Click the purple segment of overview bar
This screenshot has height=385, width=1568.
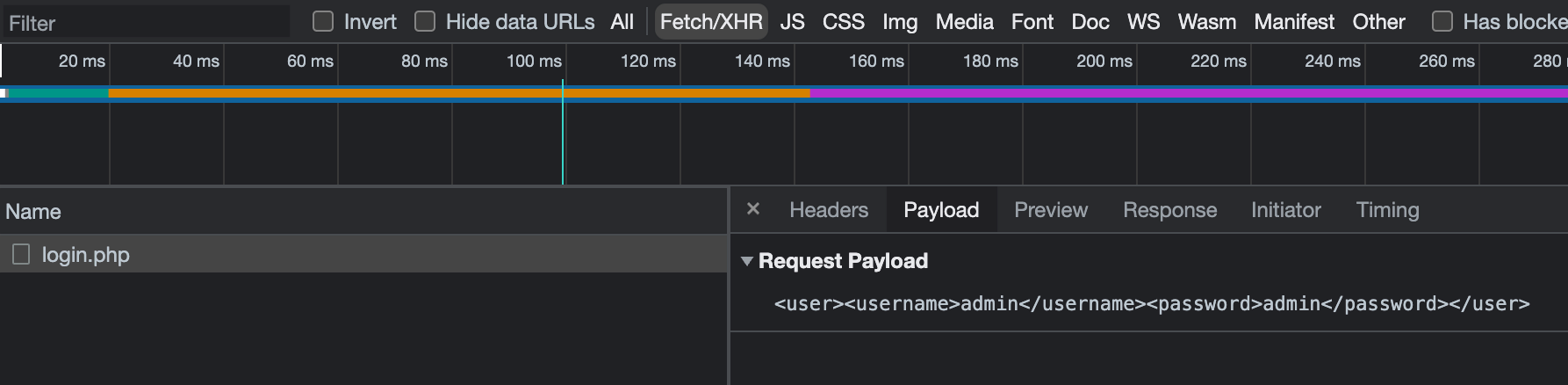pos(1189,92)
